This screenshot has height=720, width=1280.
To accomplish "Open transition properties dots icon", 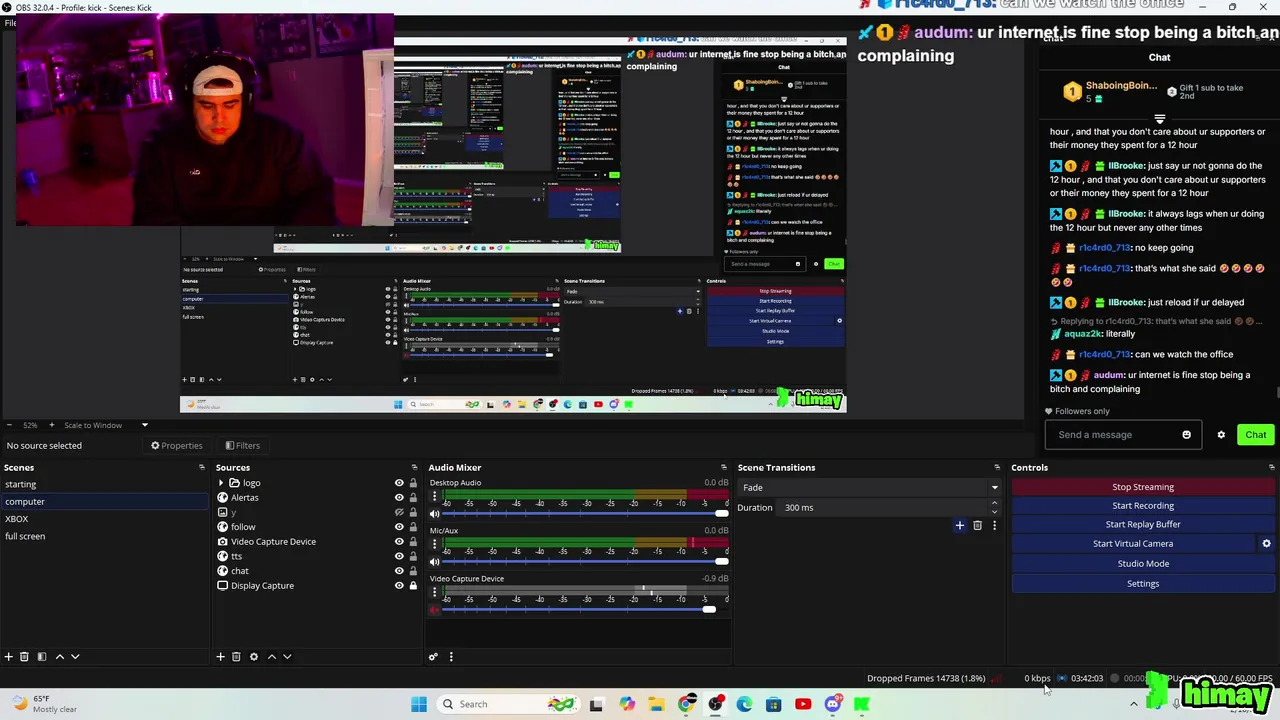I will [994, 525].
